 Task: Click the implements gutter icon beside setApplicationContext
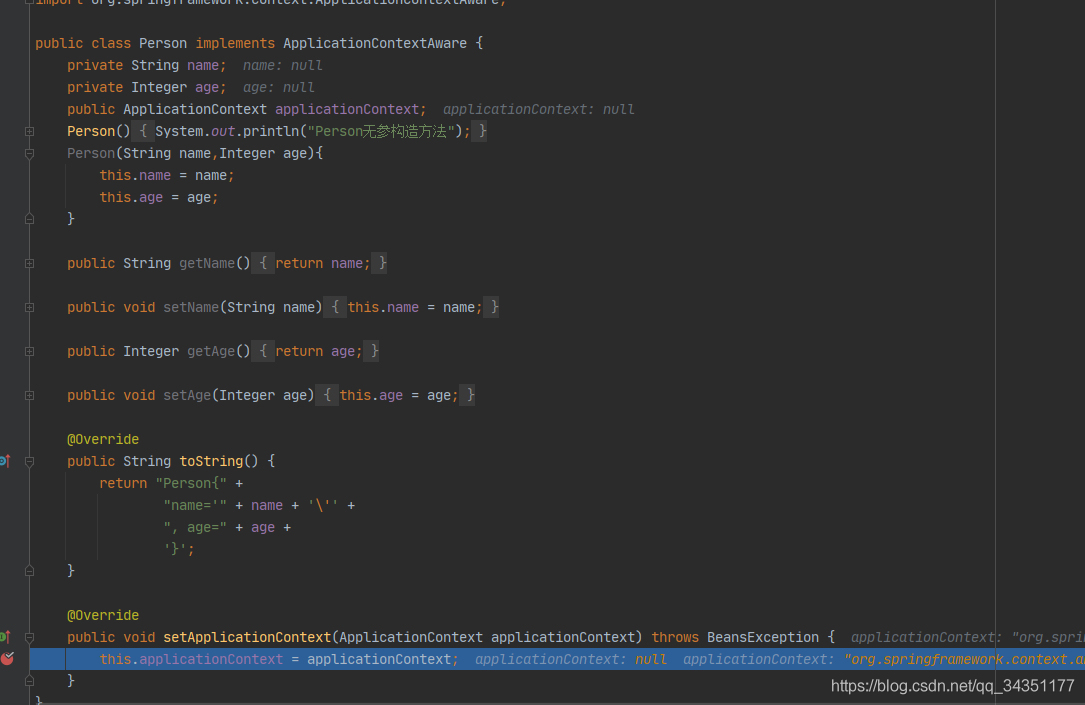click(5, 637)
